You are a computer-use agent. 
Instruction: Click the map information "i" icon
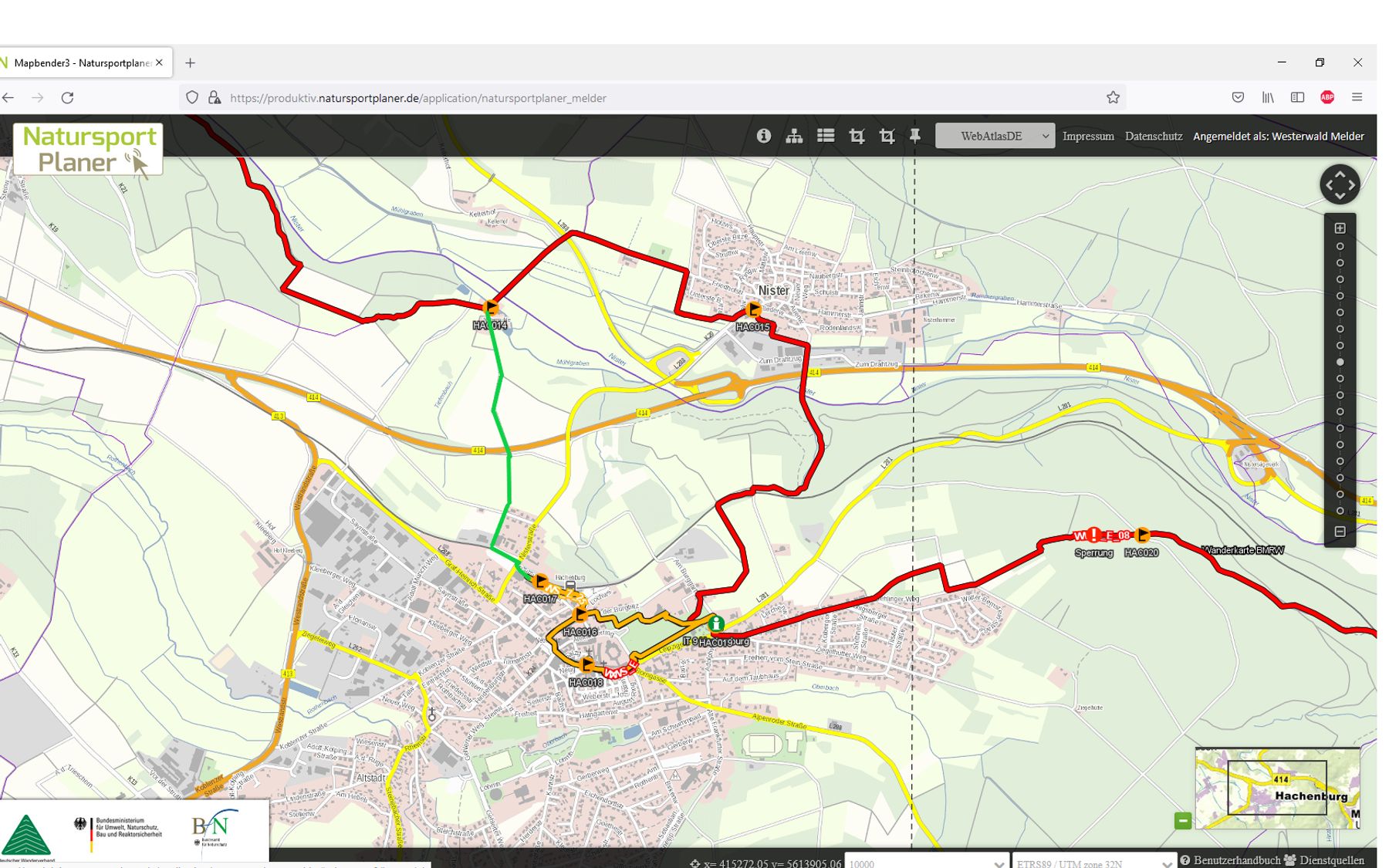tap(763, 136)
